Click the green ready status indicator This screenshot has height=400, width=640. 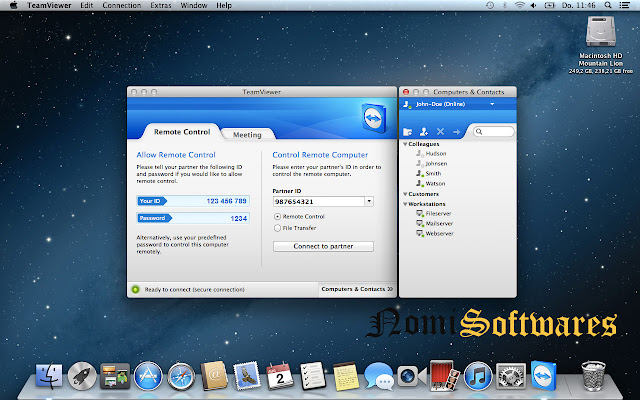coord(136,289)
